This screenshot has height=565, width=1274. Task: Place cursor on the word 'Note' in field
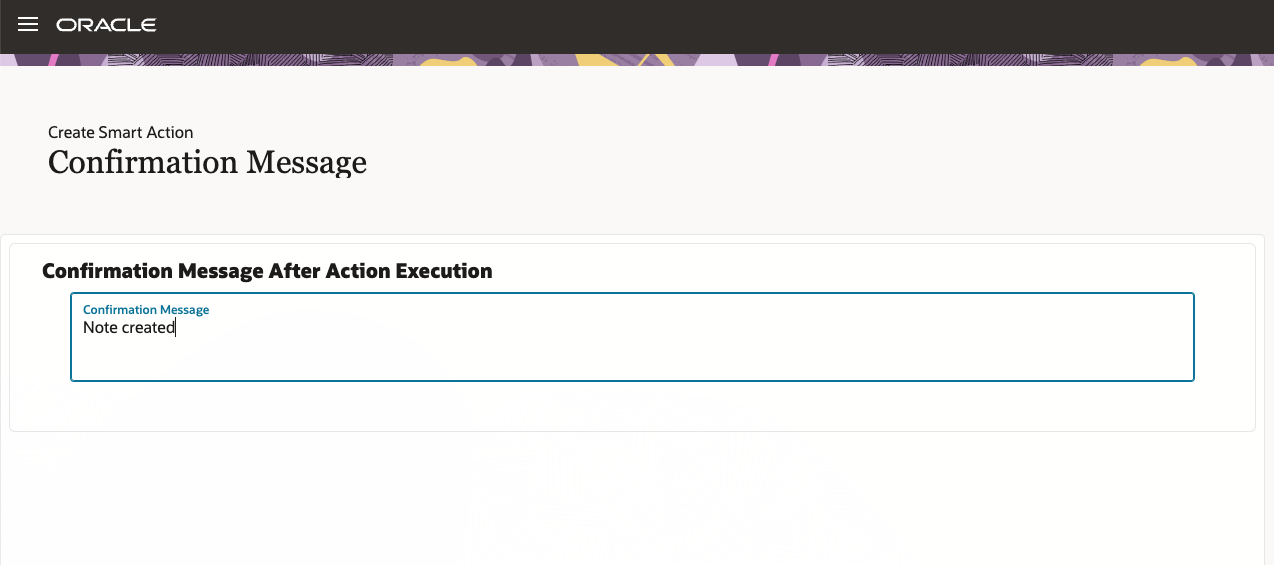pos(99,328)
